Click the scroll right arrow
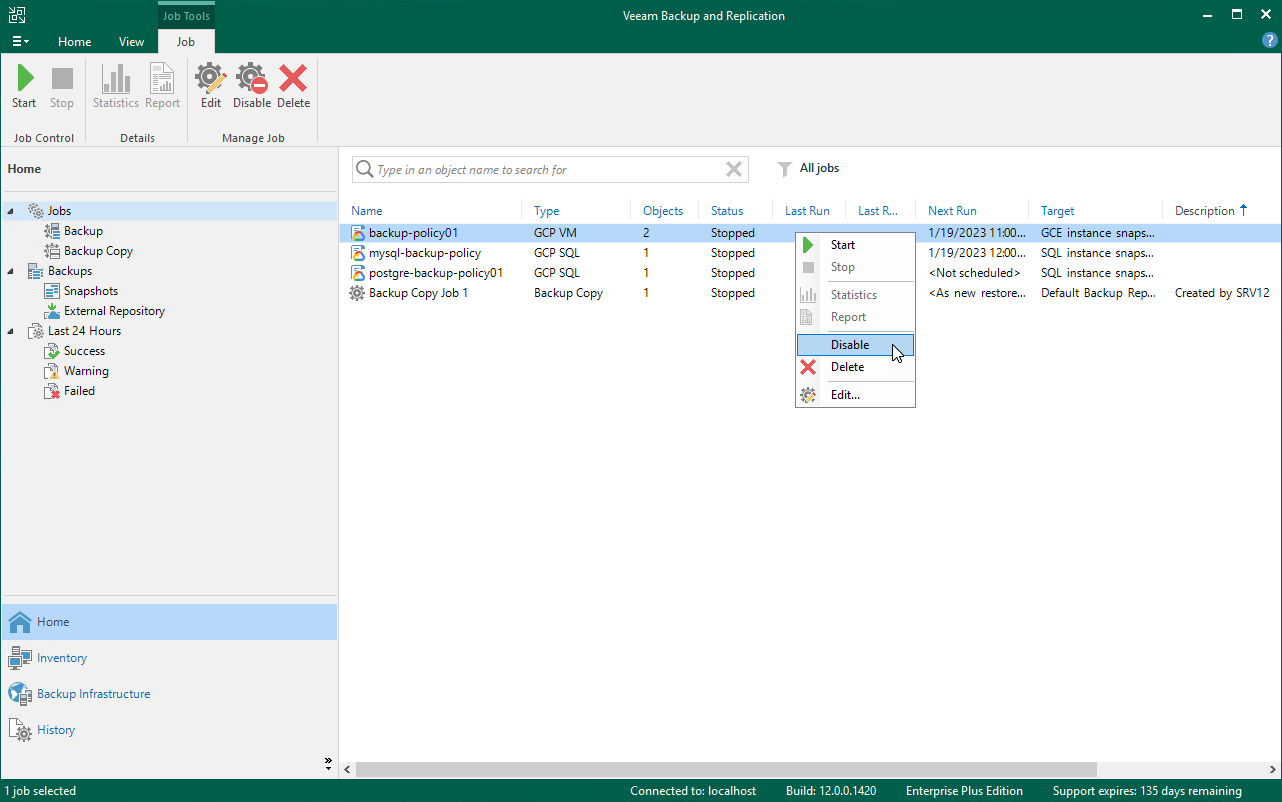 click(1273, 770)
